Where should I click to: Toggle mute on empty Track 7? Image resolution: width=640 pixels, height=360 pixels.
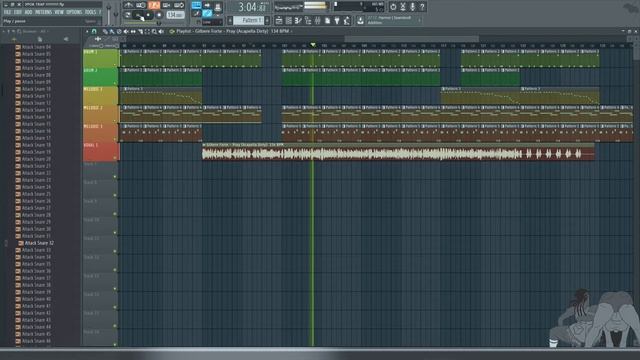[115, 177]
